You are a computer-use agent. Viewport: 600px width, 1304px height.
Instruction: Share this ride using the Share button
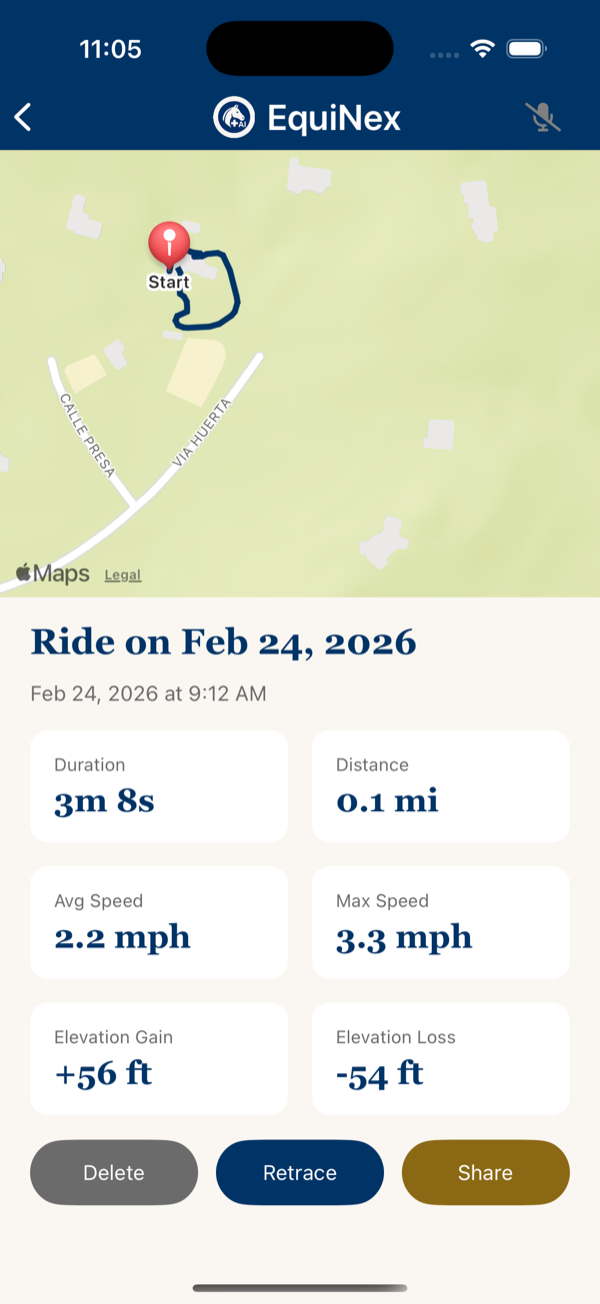coord(486,1172)
